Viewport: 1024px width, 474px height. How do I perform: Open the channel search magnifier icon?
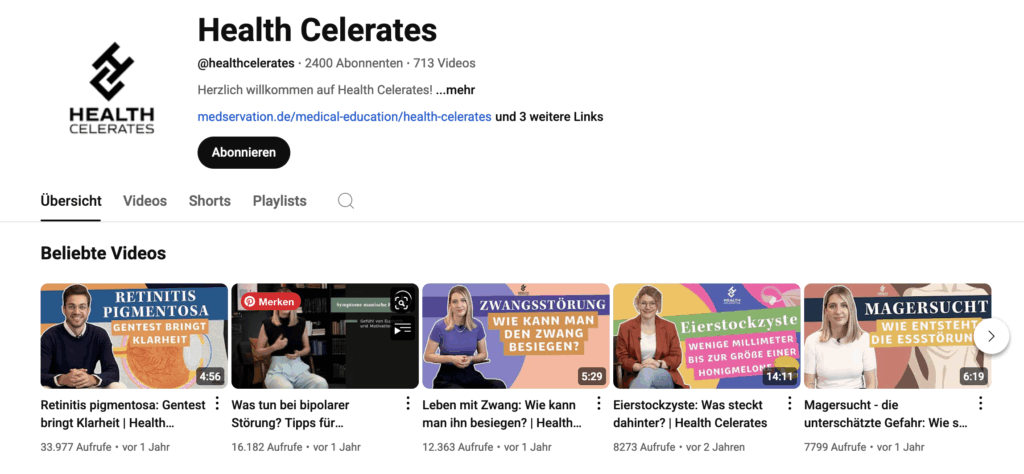pos(345,201)
